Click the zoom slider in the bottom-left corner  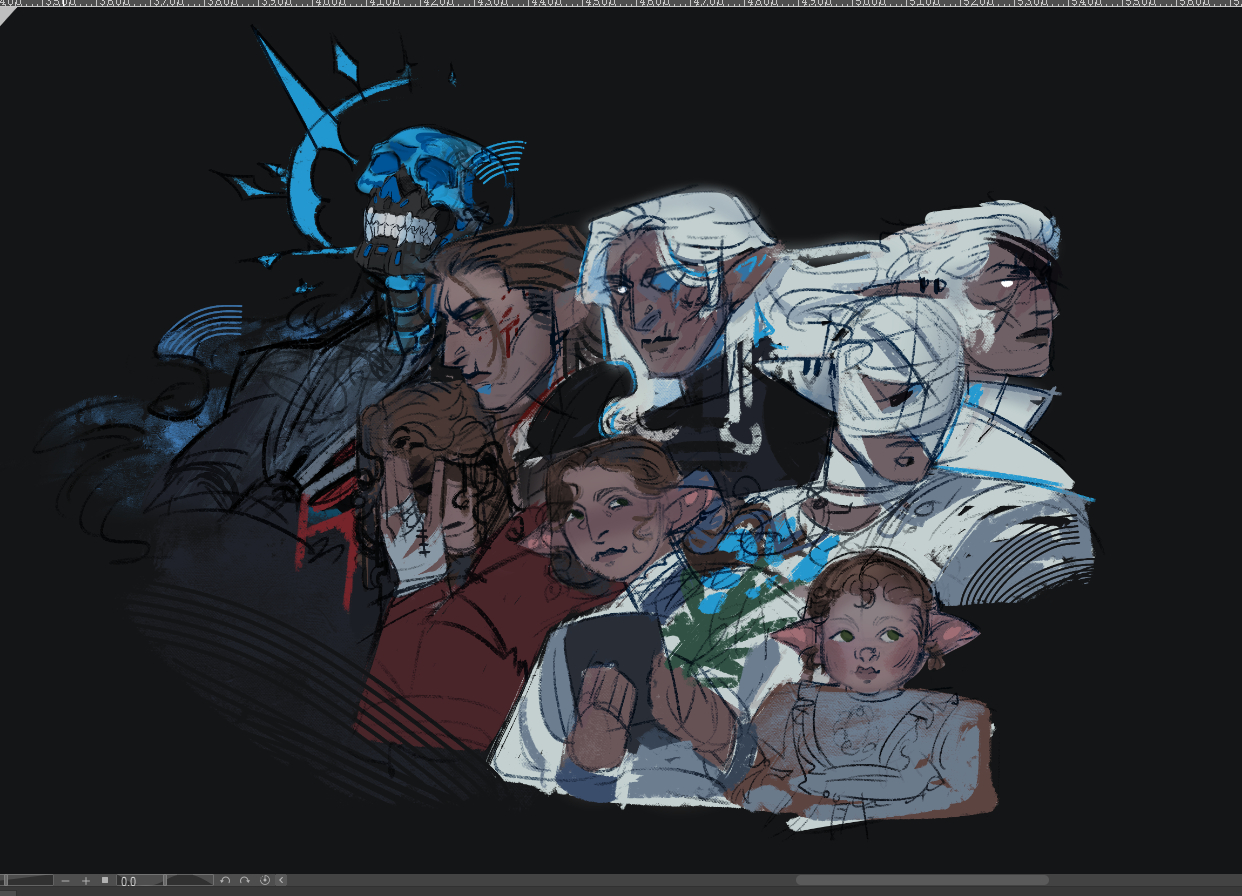[x=28, y=881]
